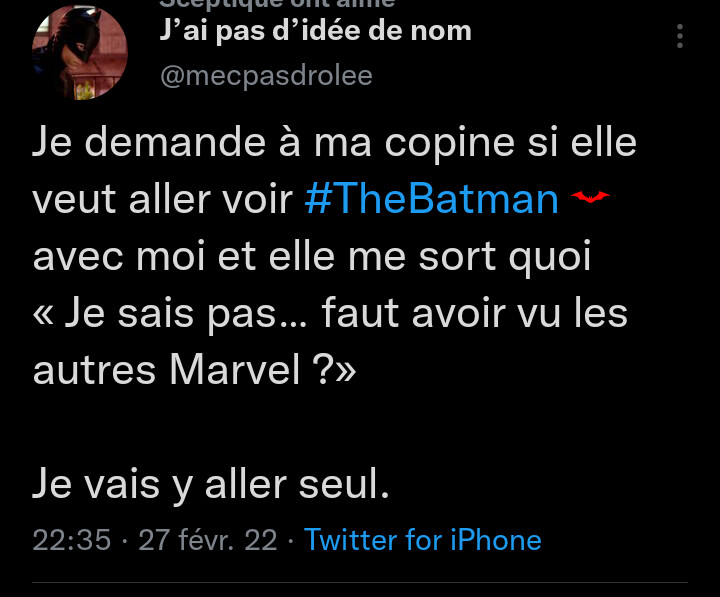This screenshot has width=720, height=597.
Task: Open the three-dot more options menu
Action: pos(680,37)
